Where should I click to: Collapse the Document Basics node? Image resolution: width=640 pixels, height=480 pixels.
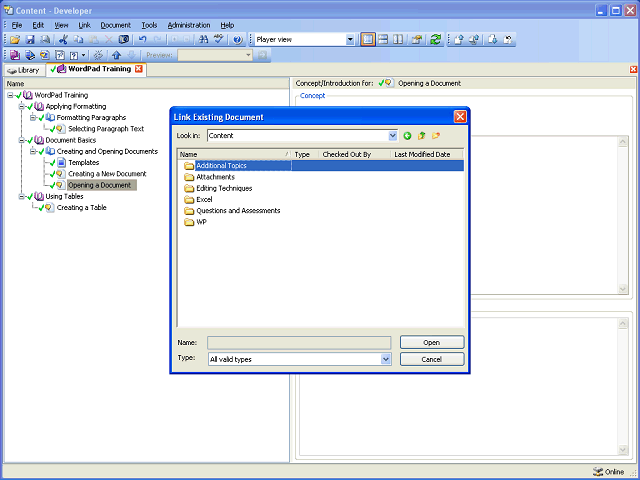[22, 140]
